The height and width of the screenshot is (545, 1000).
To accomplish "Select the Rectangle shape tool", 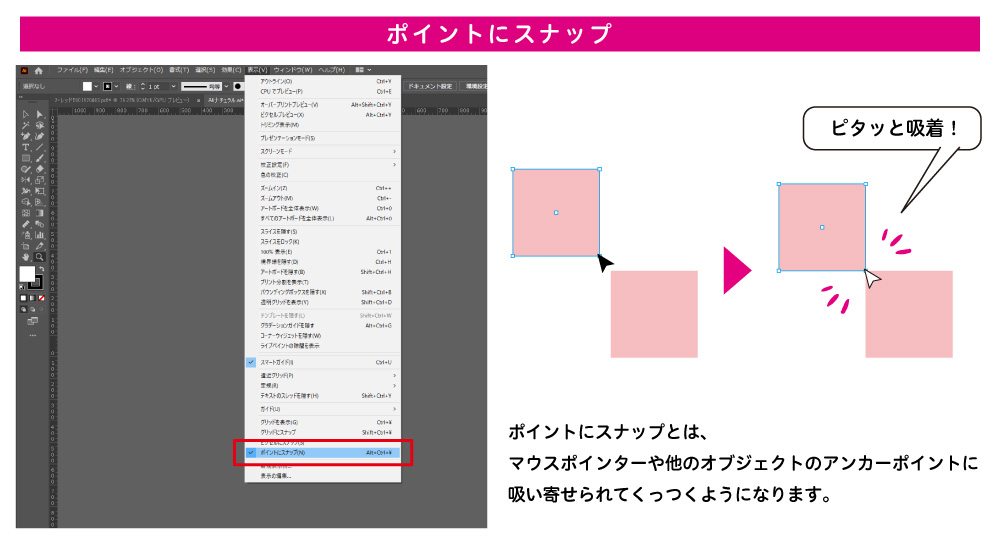I will coord(26,158).
